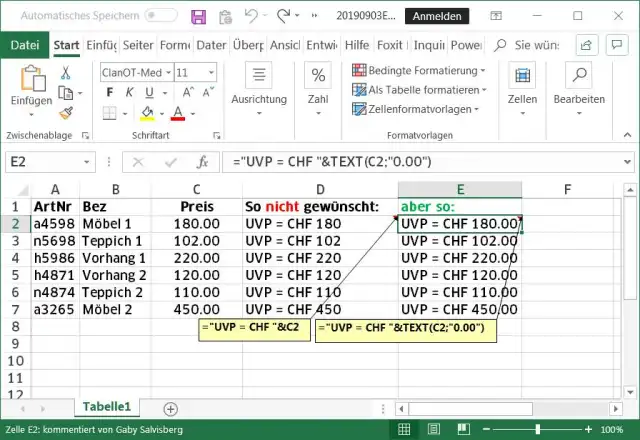Expand the underline style dropdown arrow
The height and width of the screenshot is (440, 640).
coord(165,93)
